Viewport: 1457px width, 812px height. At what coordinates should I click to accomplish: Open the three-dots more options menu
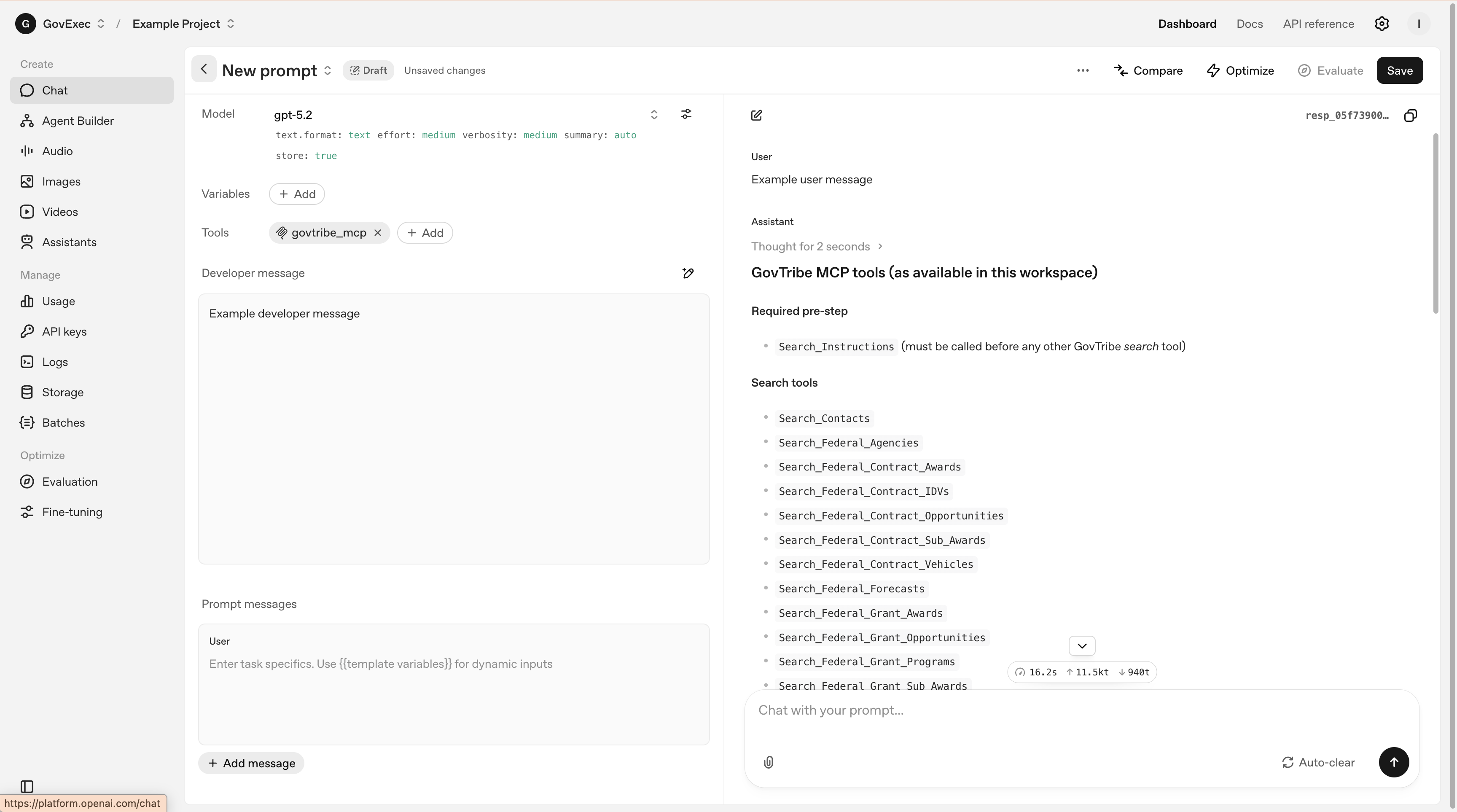click(x=1083, y=71)
